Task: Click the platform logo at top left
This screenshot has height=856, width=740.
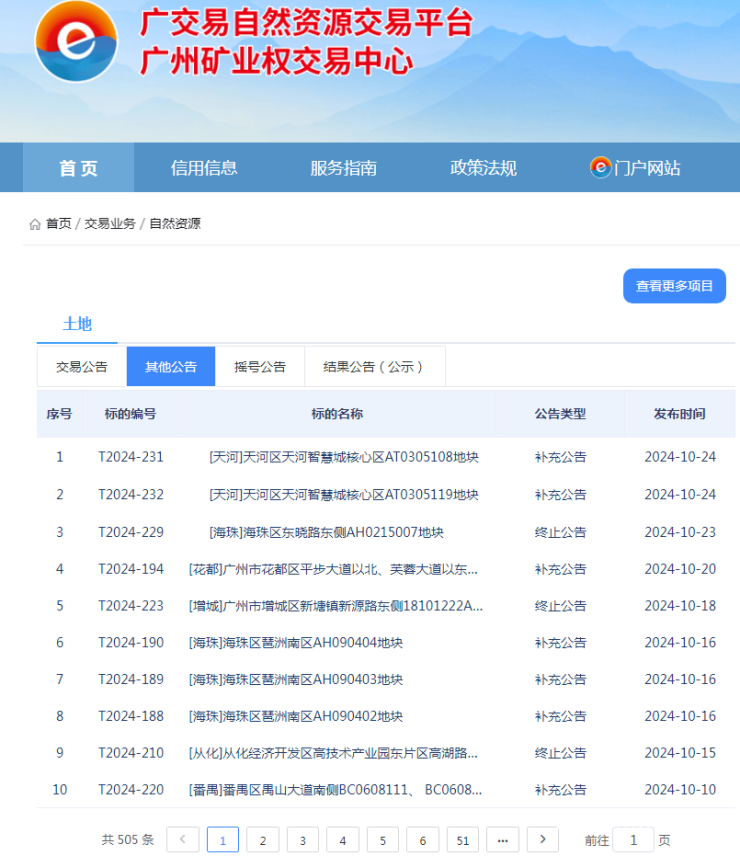Action: click(x=76, y=40)
